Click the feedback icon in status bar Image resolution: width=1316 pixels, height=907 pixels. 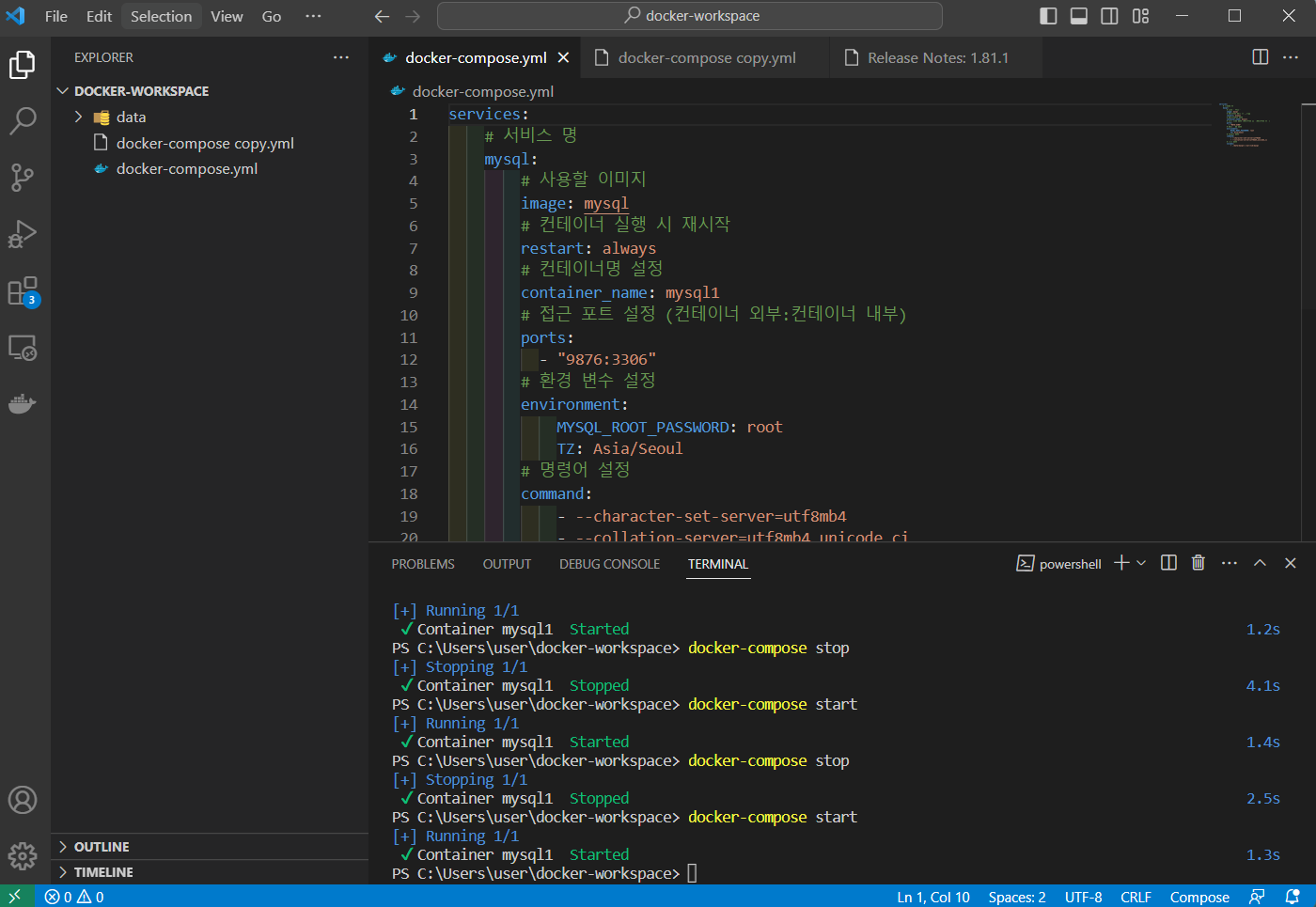point(1257,897)
